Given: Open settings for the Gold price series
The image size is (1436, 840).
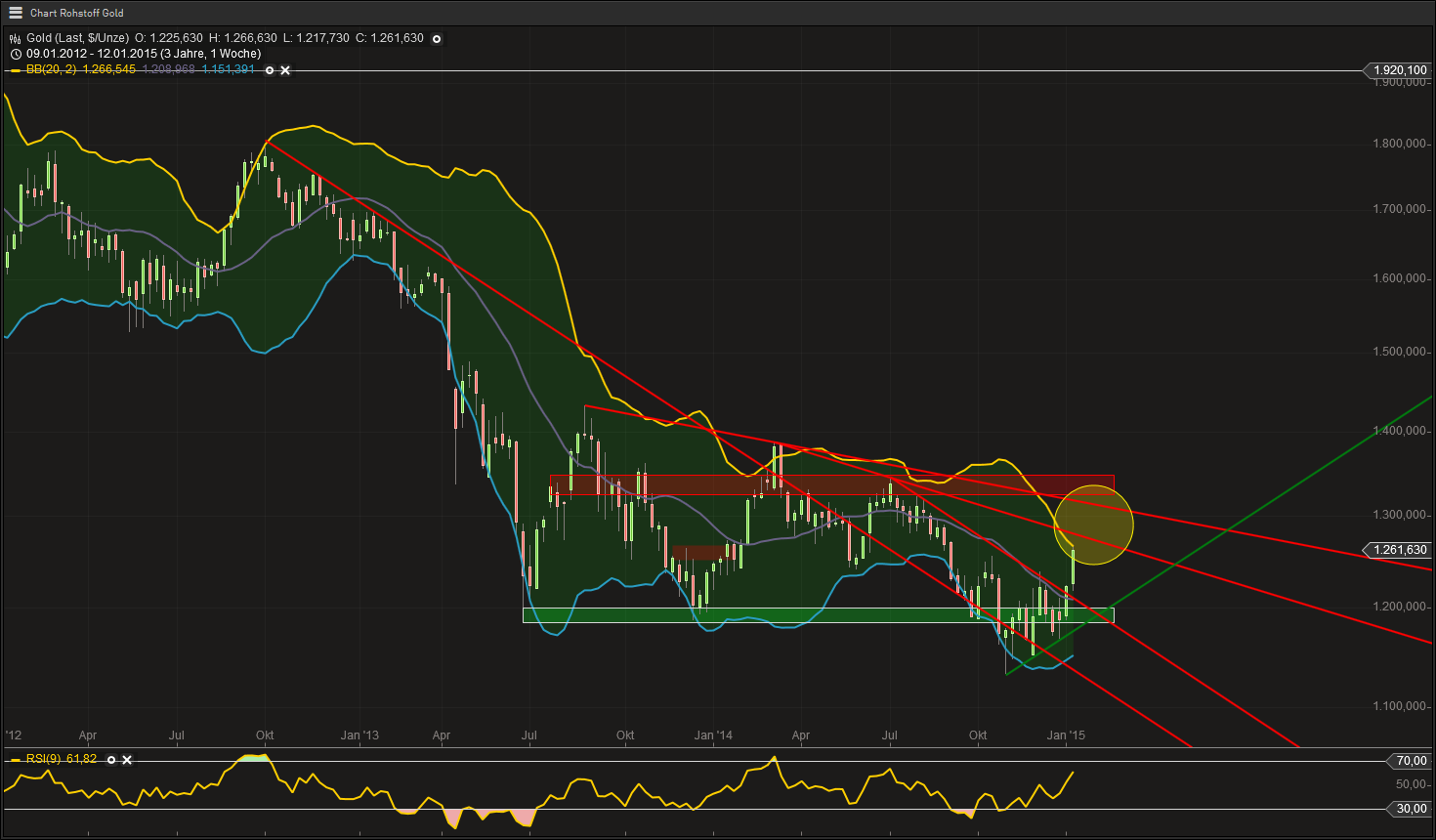Looking at the screenshot, I should click(436, 39).
